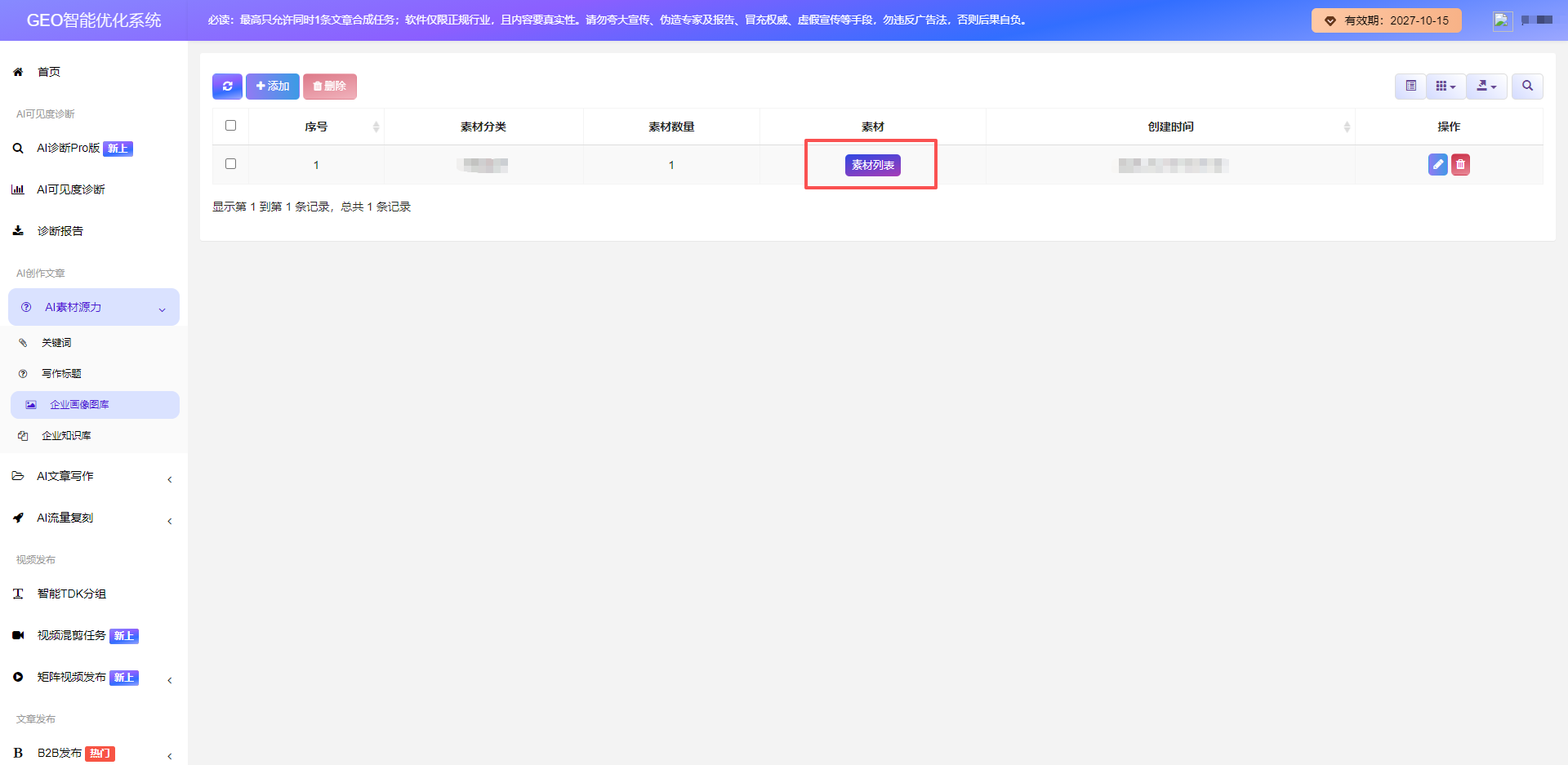
Task: Click the rocket icon beside AI流量复刻
Action: pos(18,518)
